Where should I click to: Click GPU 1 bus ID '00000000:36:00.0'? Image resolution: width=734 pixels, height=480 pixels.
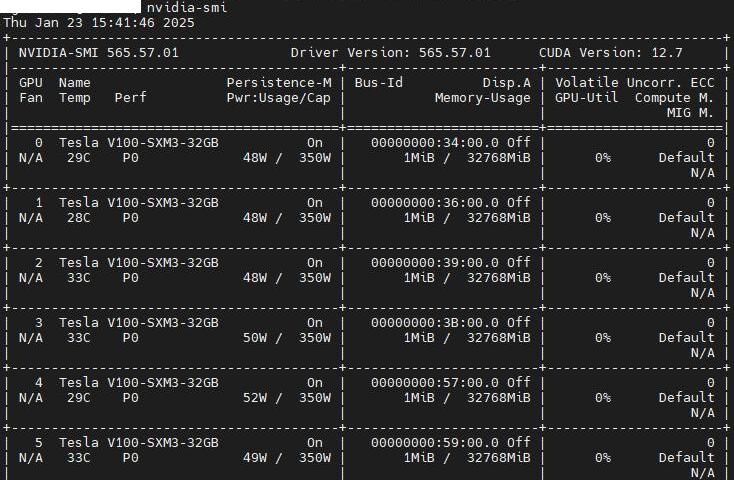(x=435, y=202)
